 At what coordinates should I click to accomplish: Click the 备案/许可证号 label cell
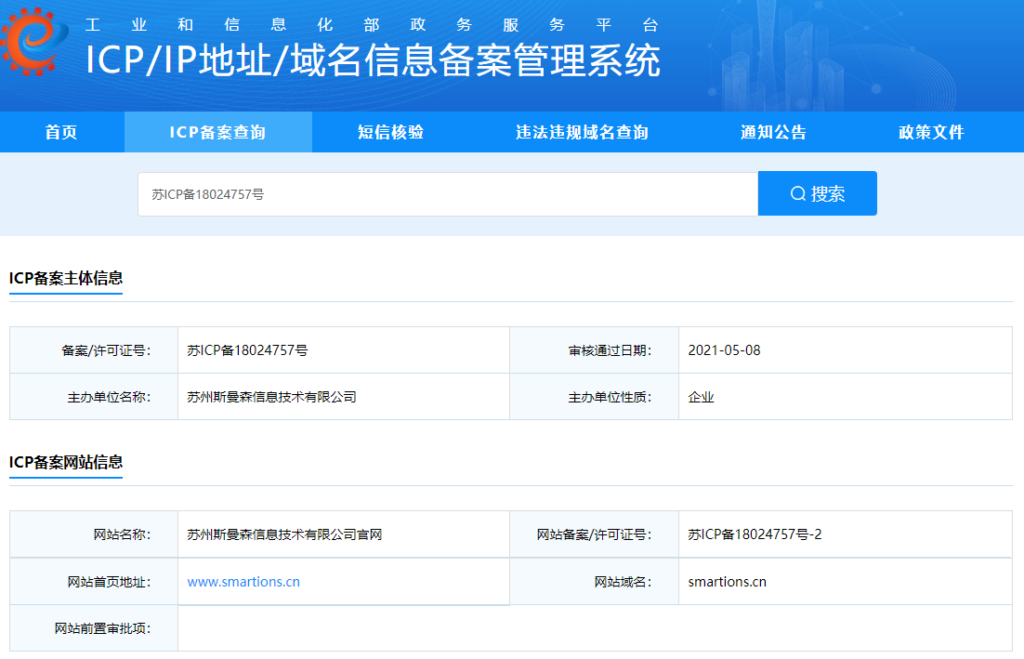point(93,351)
